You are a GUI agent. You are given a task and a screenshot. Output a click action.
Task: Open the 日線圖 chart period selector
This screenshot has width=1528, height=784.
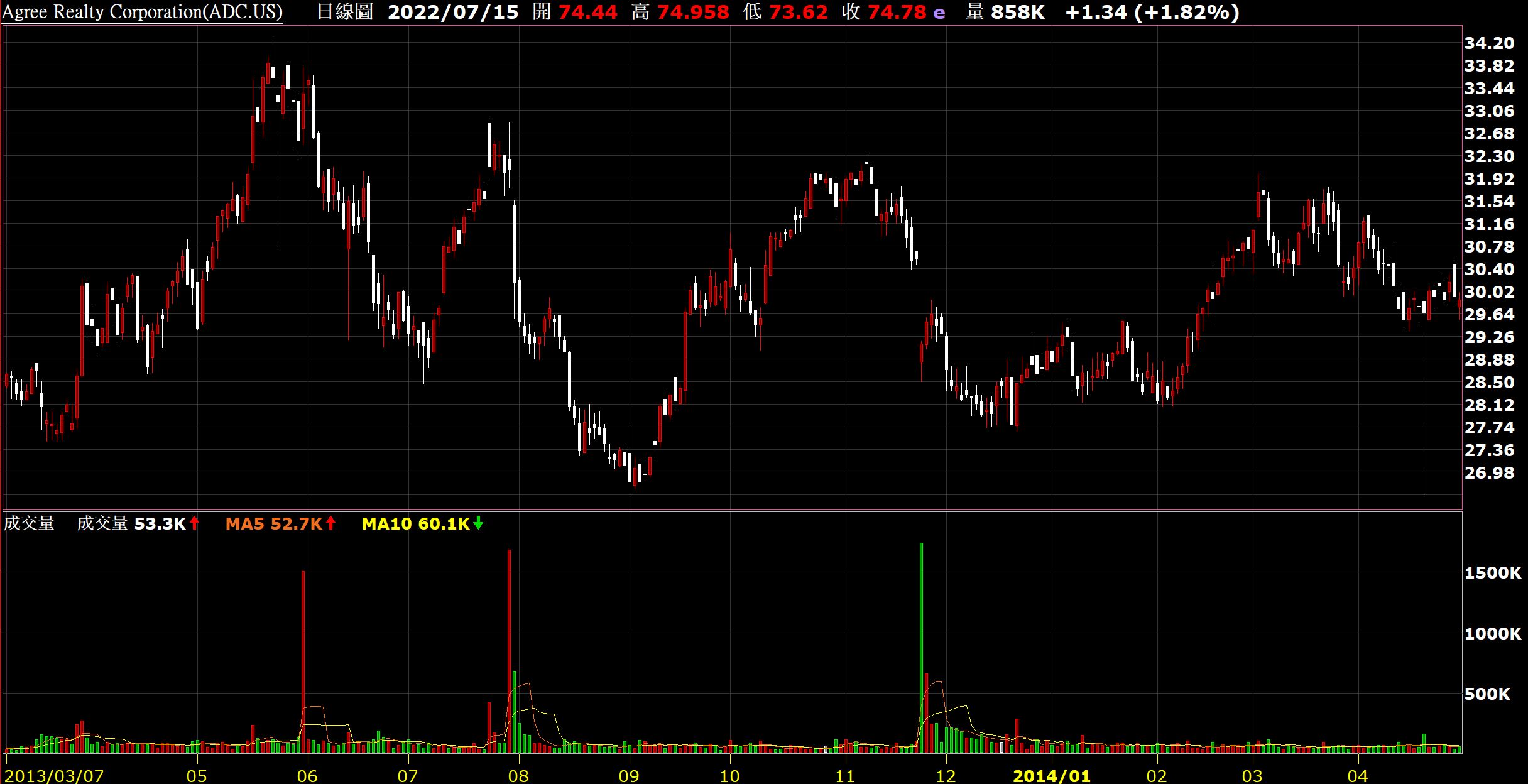(345, 12)
